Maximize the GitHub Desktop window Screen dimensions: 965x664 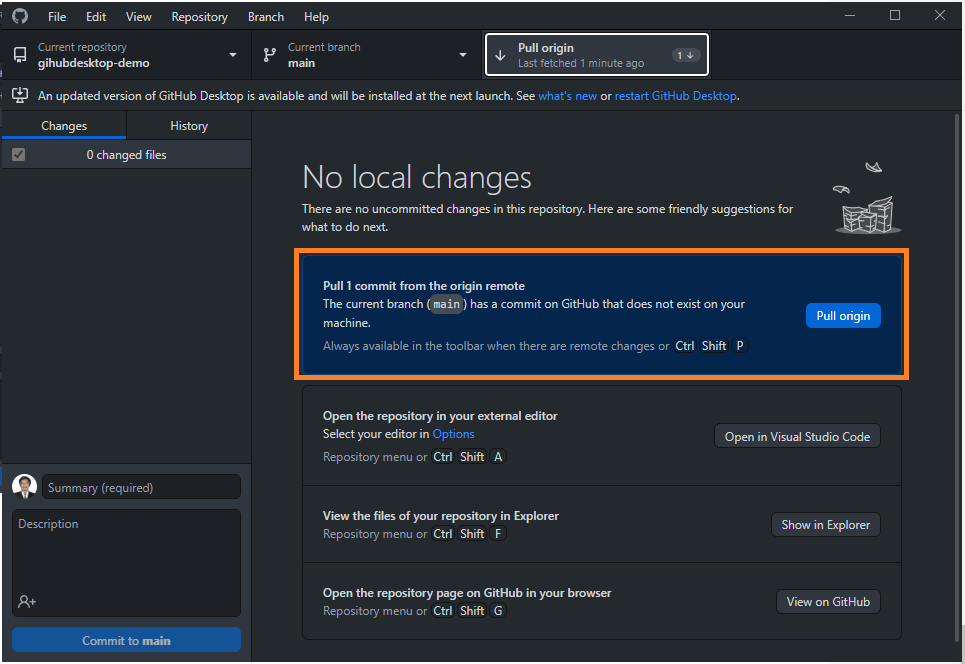pyautogui.click(x=895, y=15)
